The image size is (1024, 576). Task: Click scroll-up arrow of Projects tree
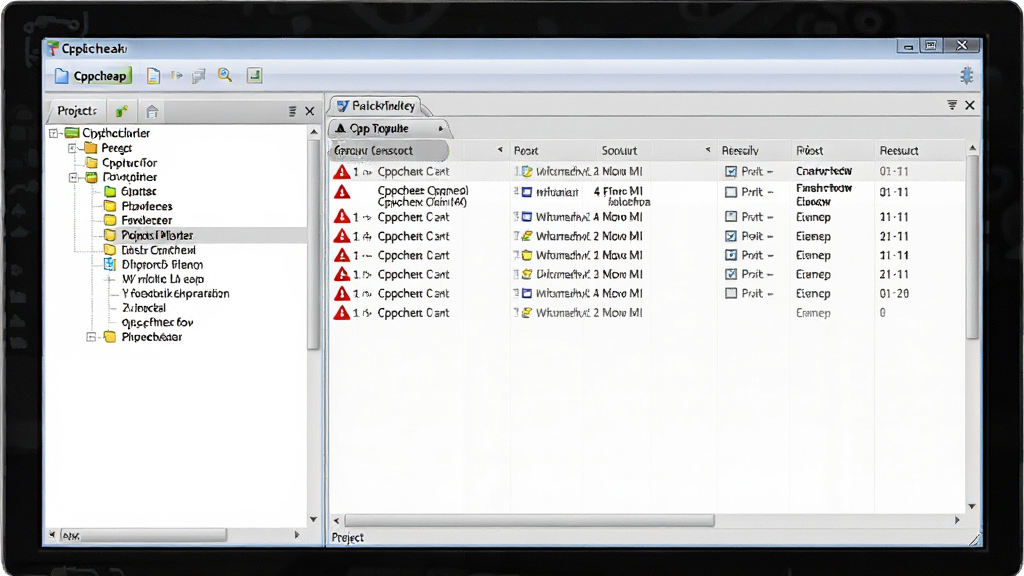(313, 132)
